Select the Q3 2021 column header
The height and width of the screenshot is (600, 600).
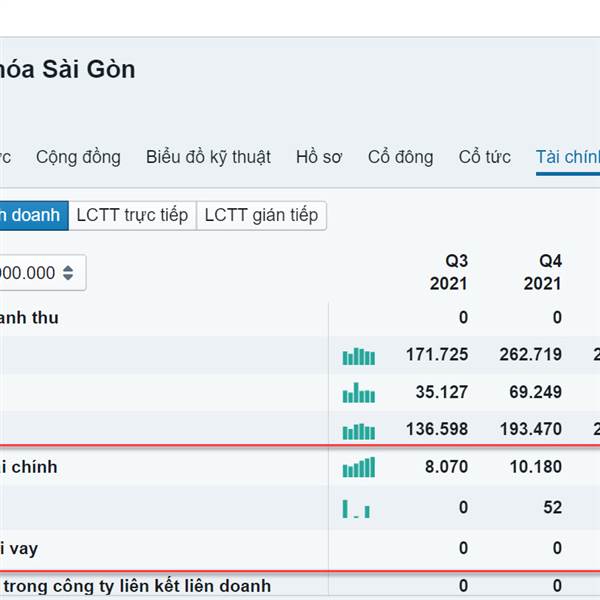(x=448, y=272)
